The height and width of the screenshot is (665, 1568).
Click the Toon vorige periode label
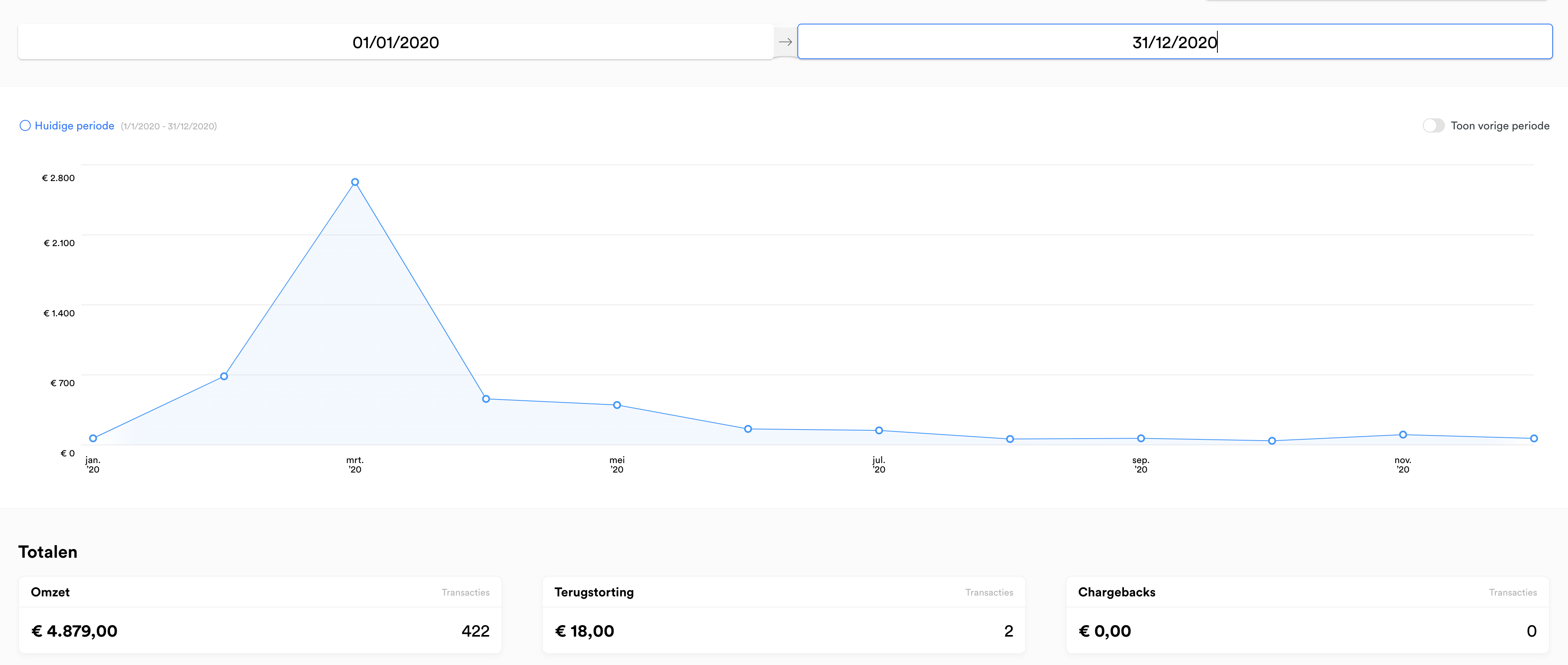click(1500, 125)
